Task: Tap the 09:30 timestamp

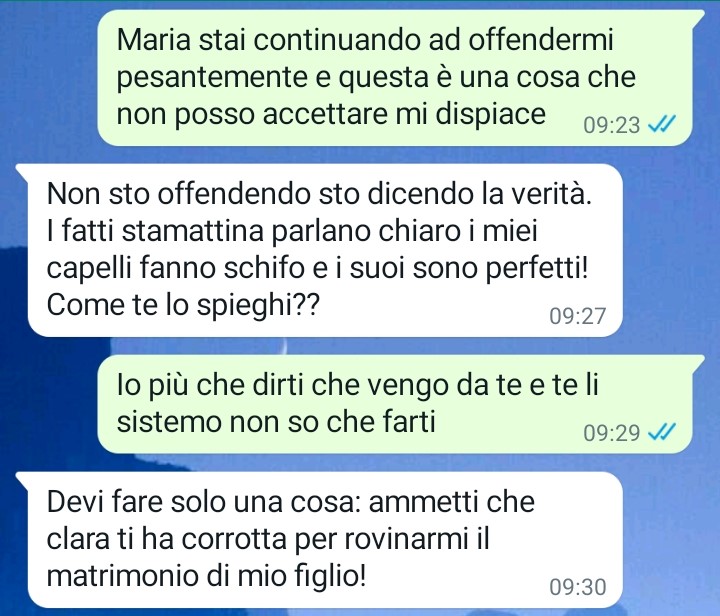Action: 578,587
